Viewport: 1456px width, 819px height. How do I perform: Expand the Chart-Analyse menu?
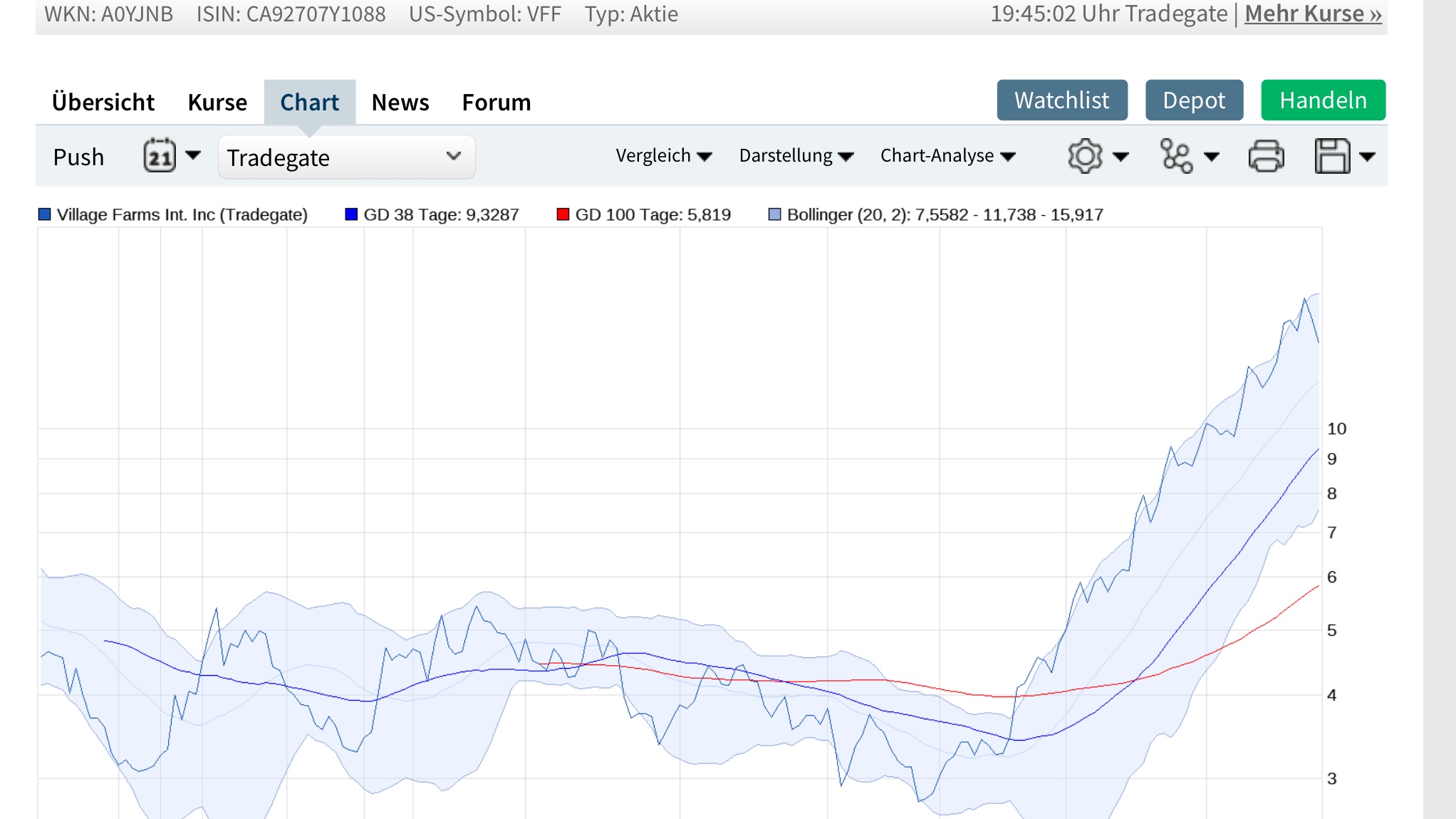coord(947,155)
